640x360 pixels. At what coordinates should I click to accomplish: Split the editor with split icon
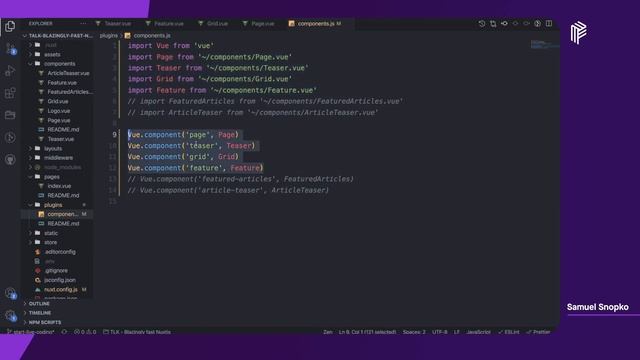(x=549, y=24)
